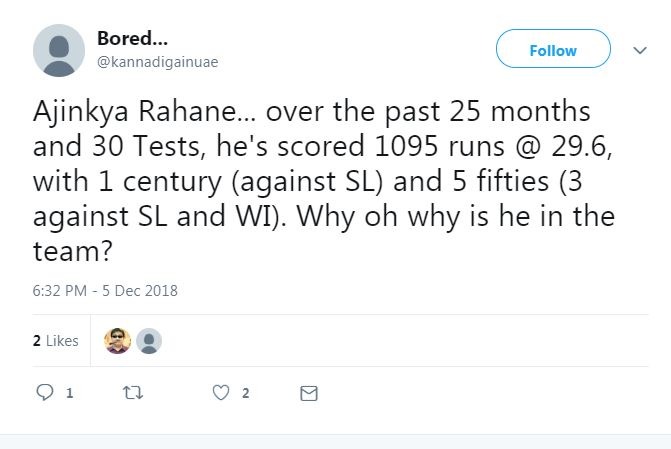
Task: Click the like count beside the heart
Action: (245, 394)
